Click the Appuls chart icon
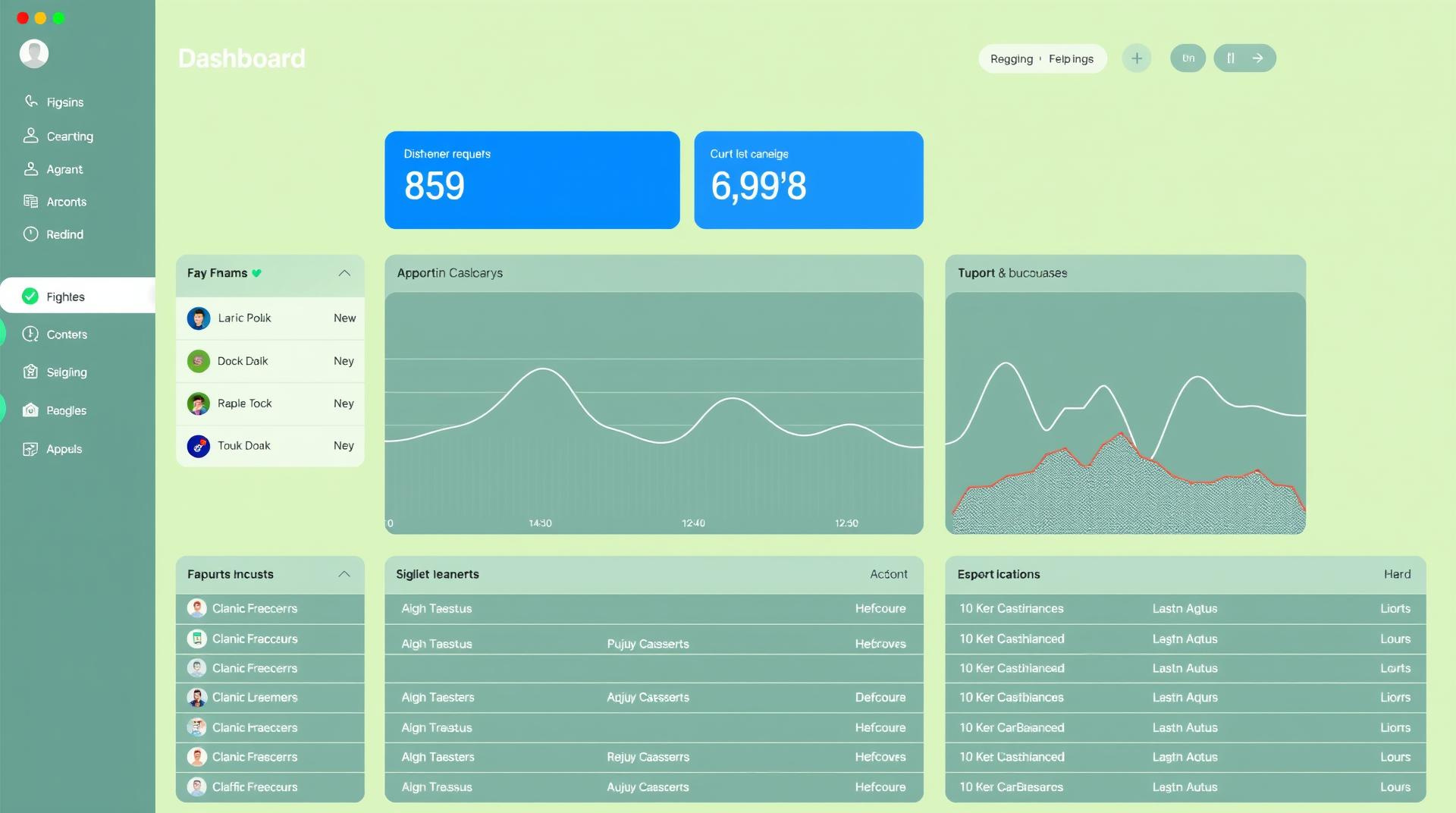The width and height of the screenshot is (1456, 813). pyautogui.click(x=30, y=449)
